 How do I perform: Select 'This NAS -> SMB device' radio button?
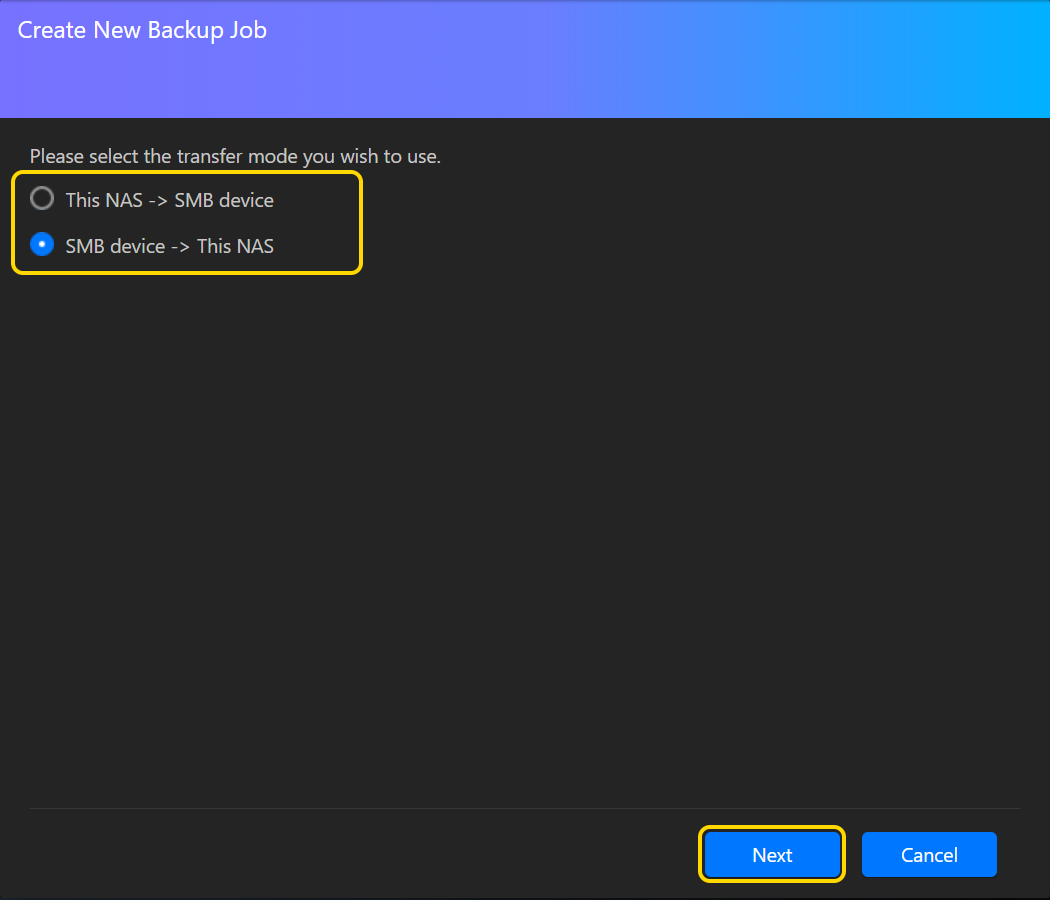coord(42,199)
